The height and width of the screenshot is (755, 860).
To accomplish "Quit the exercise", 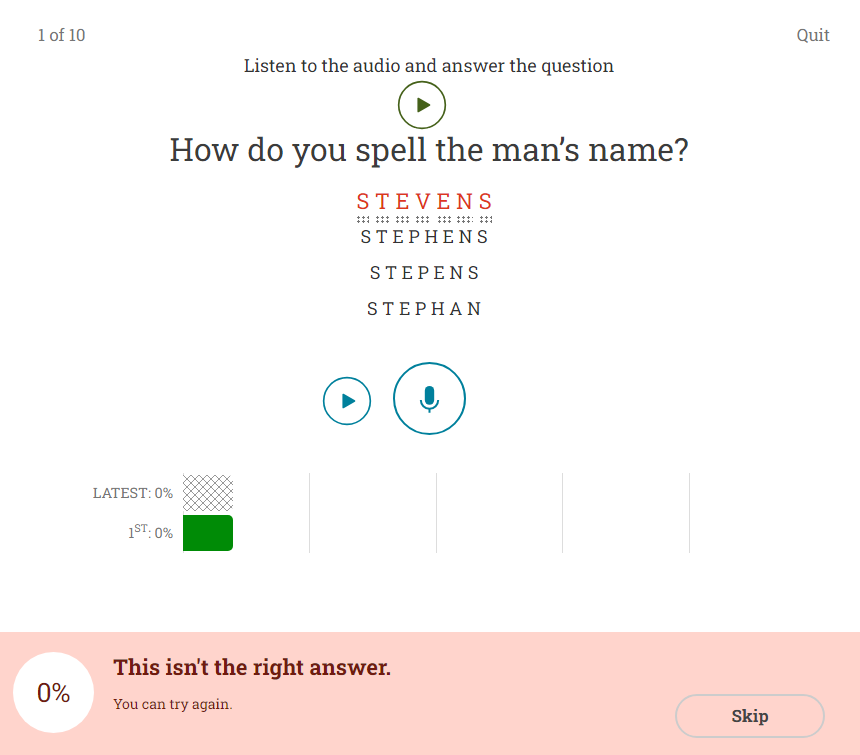I will click(812, 36).
